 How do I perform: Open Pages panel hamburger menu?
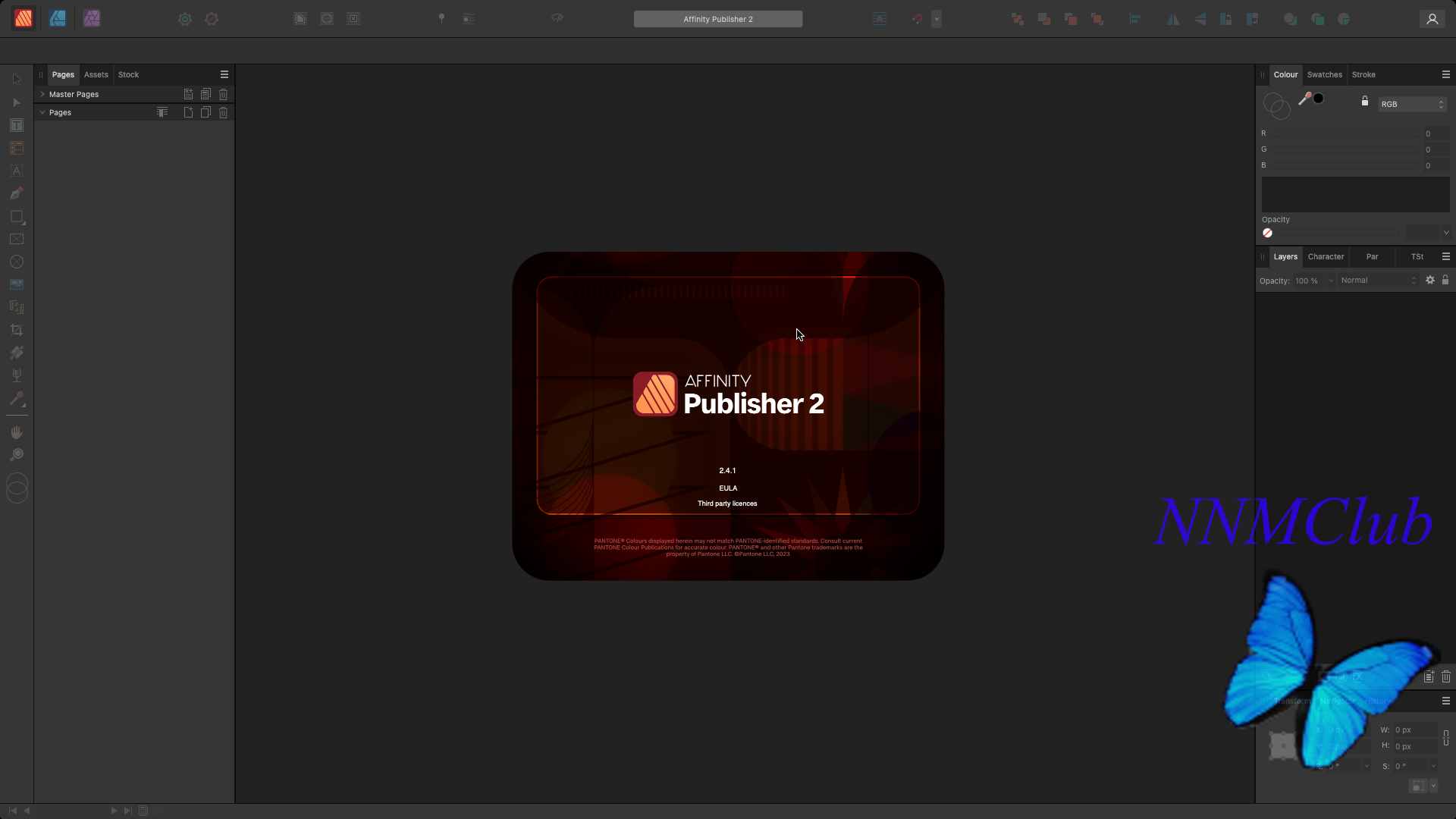coord(224,74)
